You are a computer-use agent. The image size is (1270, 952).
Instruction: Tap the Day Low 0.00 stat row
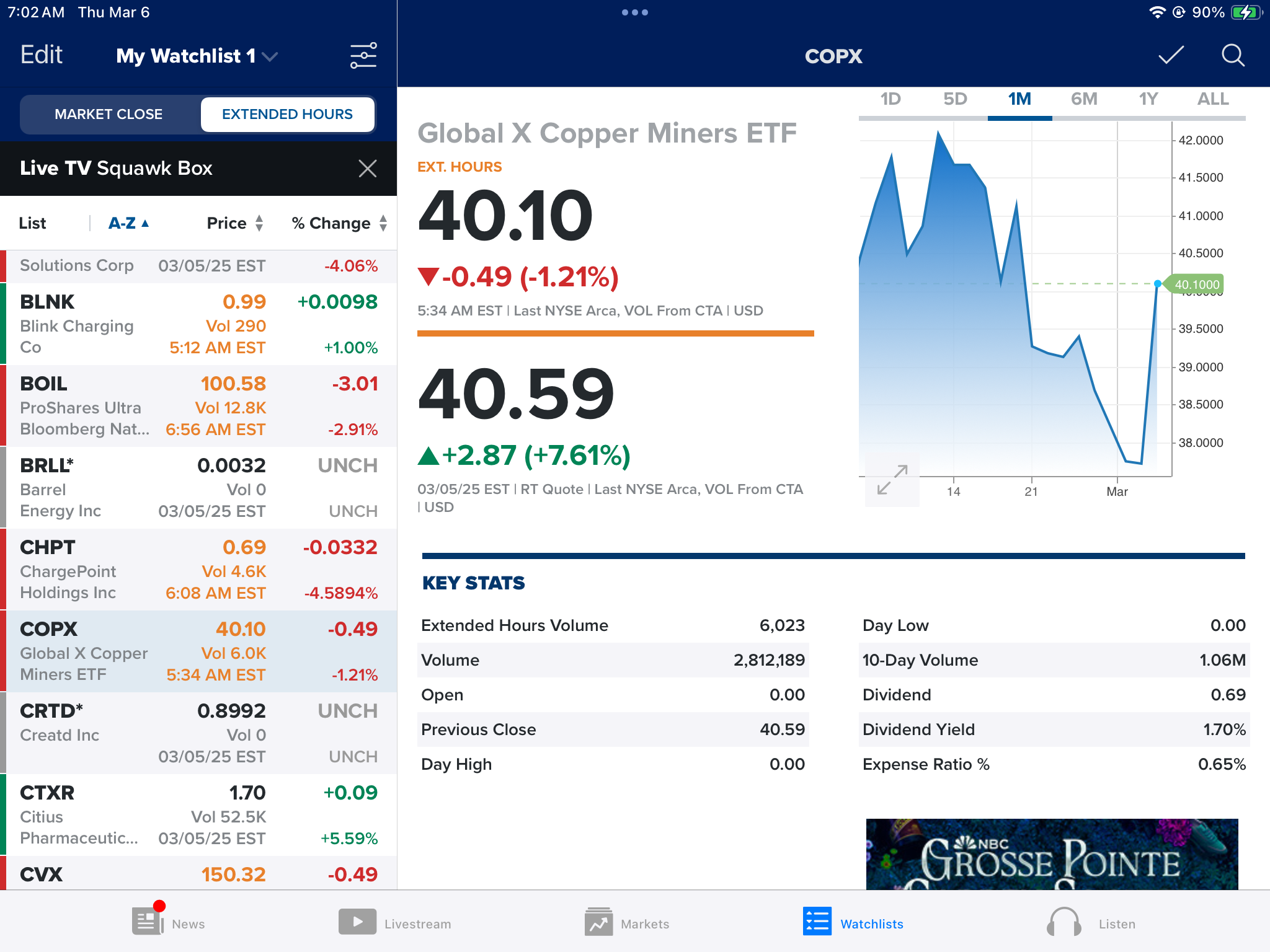click(x=1054, y=625)
